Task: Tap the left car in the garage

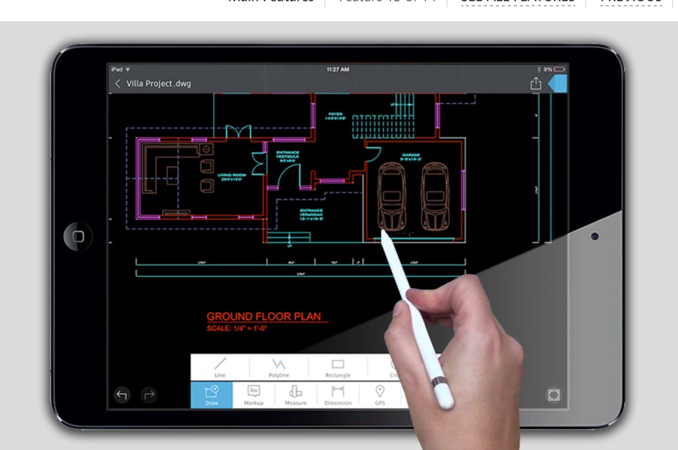Action: click(x=392, y=196)
